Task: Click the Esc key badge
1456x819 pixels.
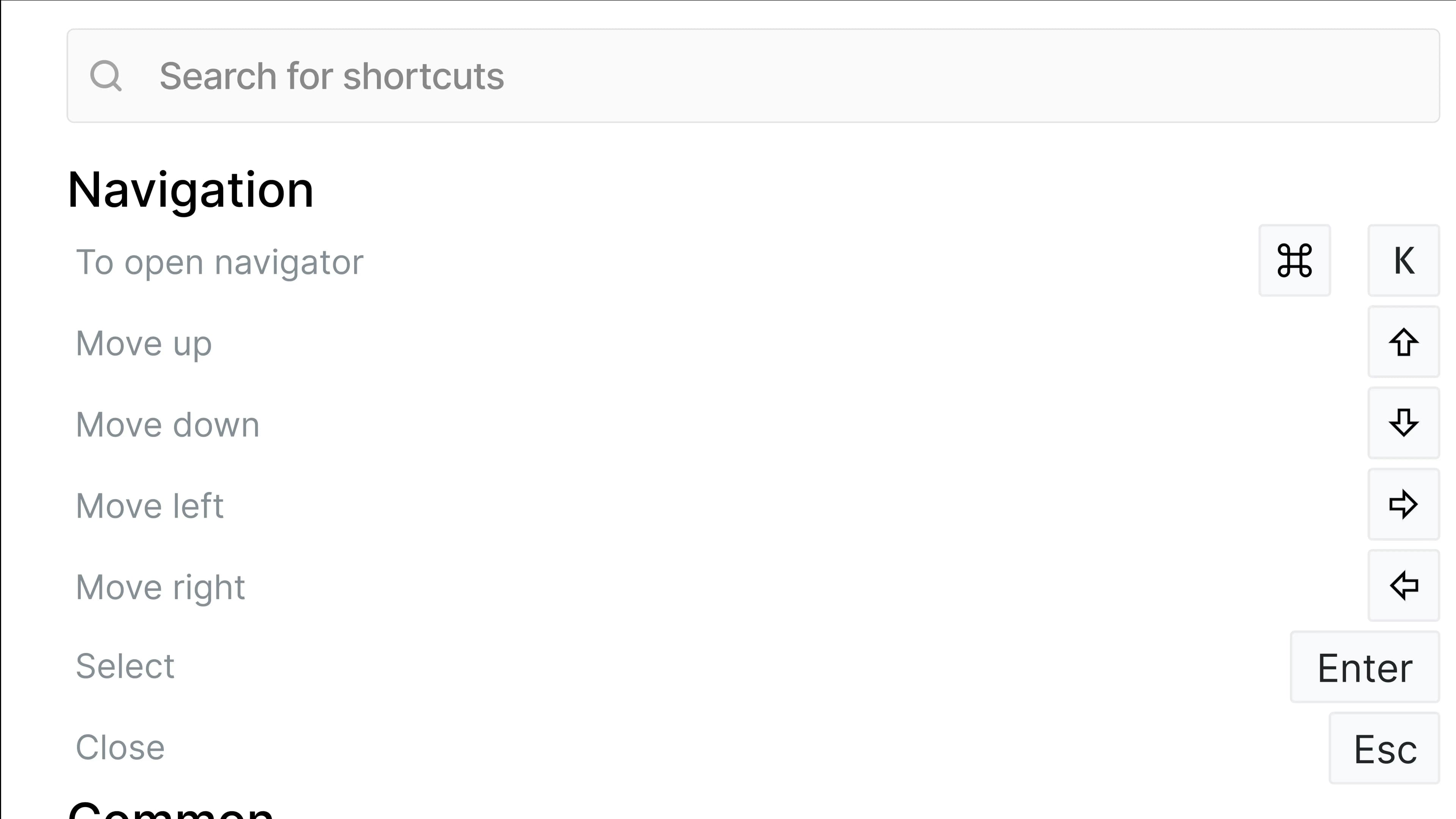Action: 1383,749
